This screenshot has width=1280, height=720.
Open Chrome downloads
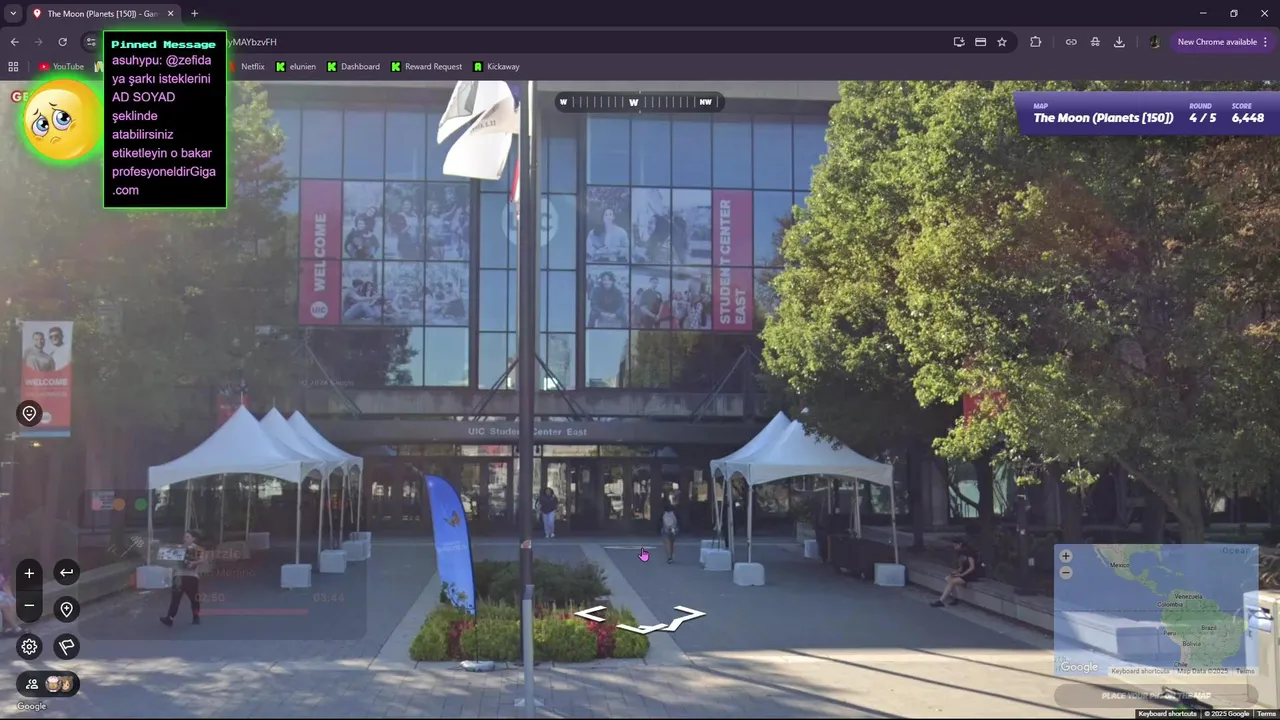[x=1119, y=42]
